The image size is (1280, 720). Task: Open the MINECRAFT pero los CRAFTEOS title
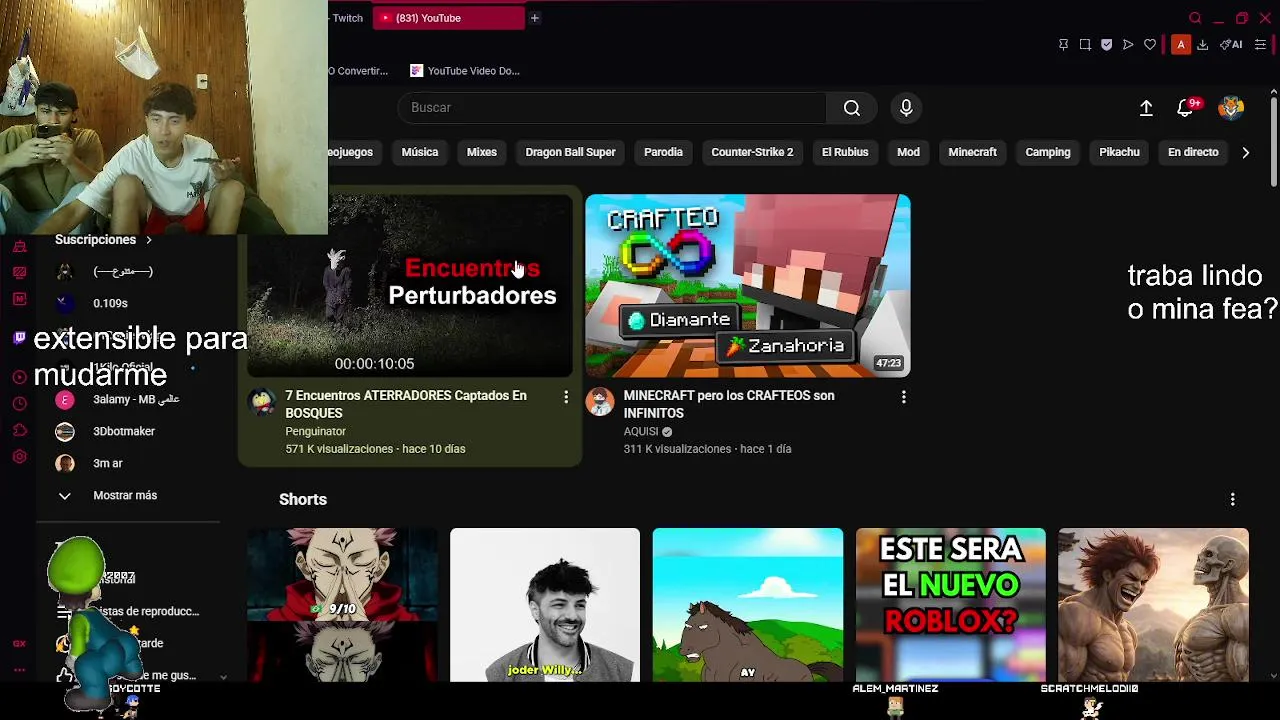point(729,404)
